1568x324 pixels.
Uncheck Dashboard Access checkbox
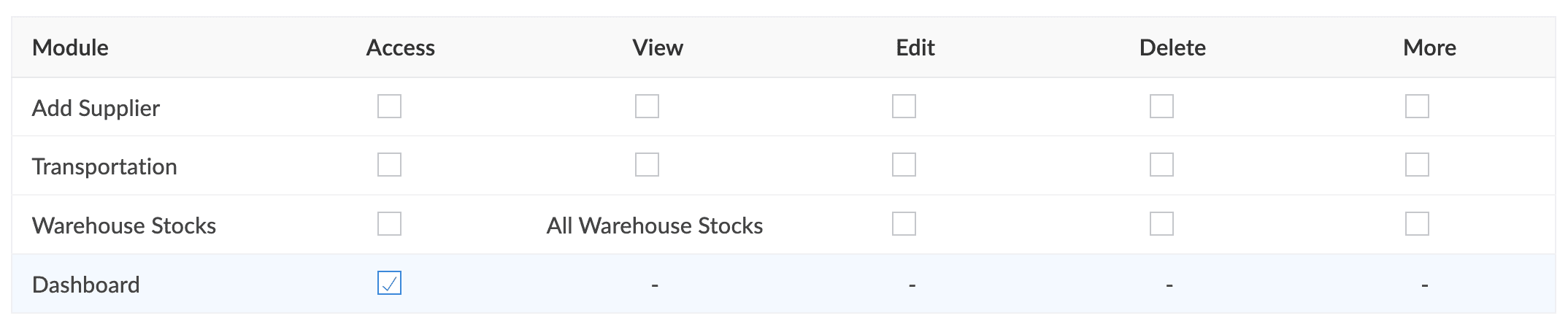[x=389, y=283]
